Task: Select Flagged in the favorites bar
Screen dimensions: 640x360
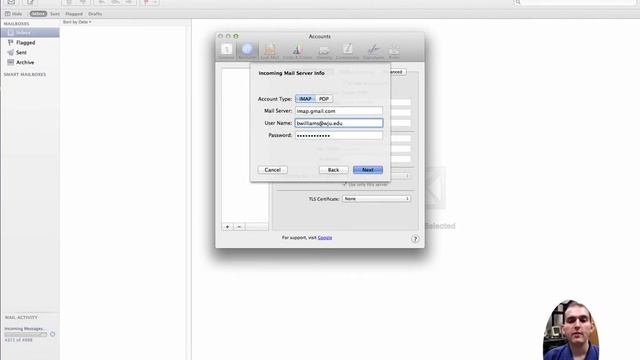Action: tap(74, 14)
